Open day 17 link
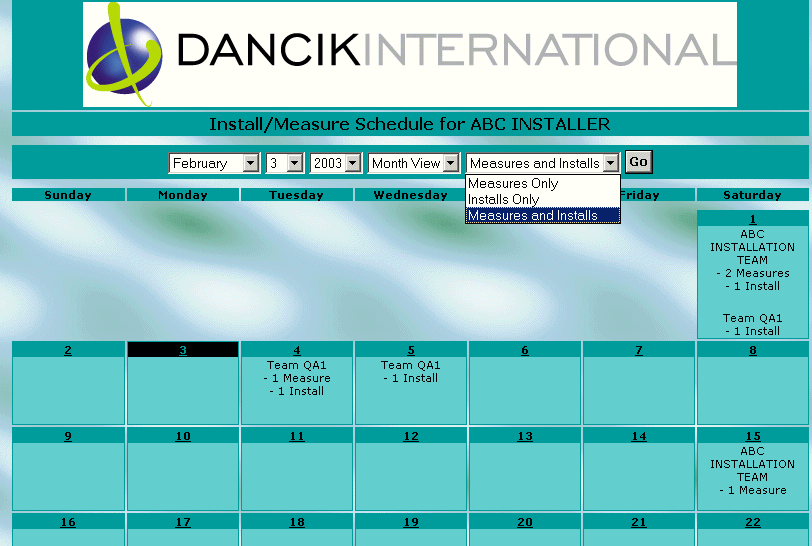This screenshot has width=812, height=546. point(183,522)
